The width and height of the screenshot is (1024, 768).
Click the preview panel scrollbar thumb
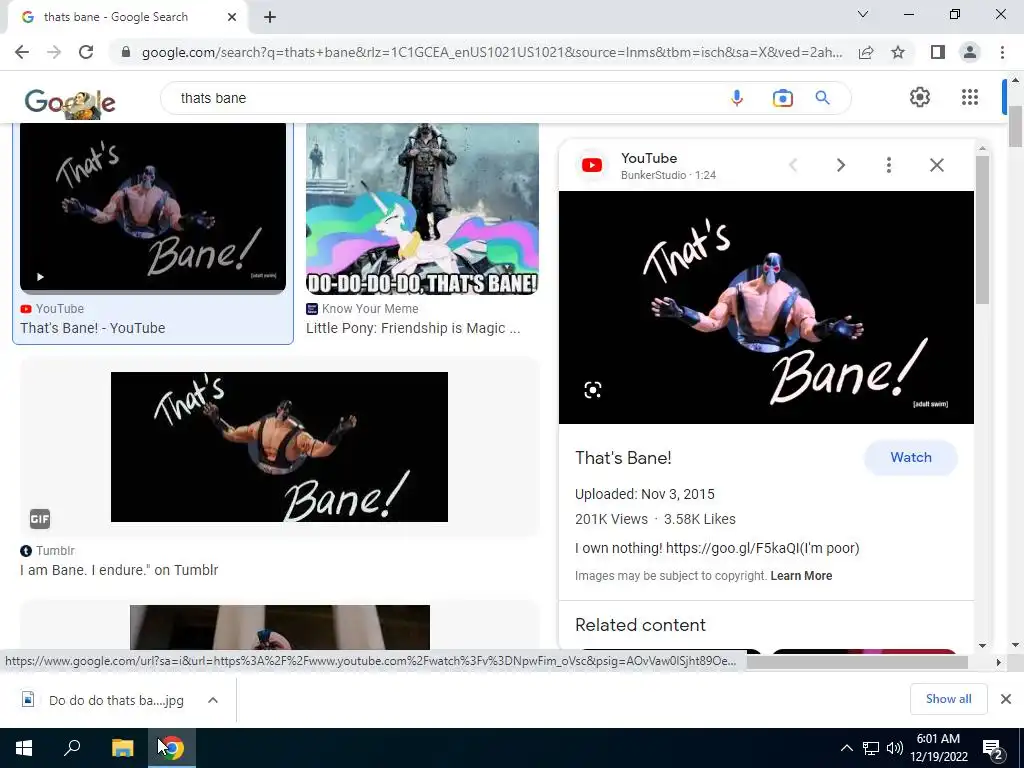[982, 229]
